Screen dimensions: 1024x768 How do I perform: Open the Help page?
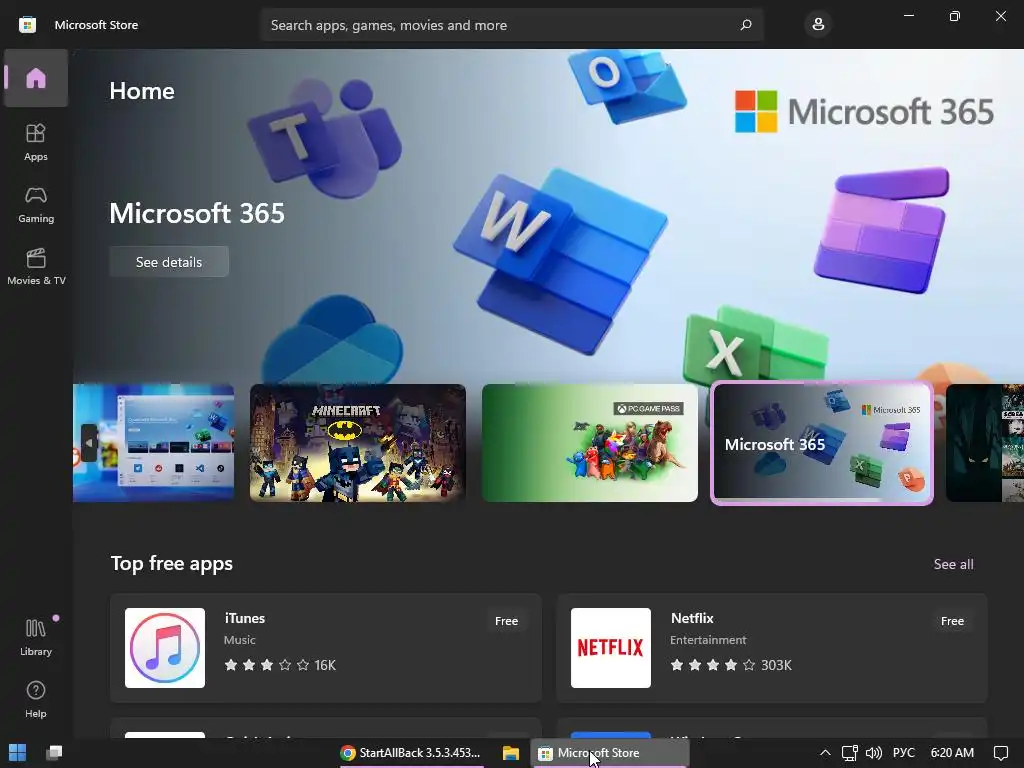(x=36, y=699)
